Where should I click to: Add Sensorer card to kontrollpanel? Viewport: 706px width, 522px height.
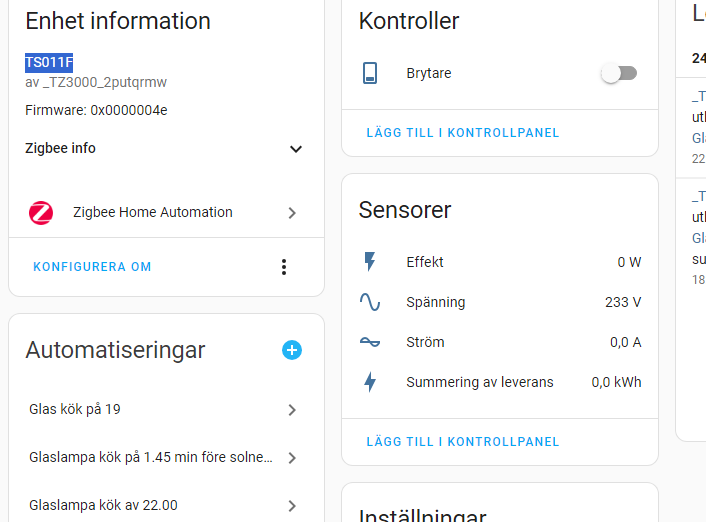pos(463,442)
